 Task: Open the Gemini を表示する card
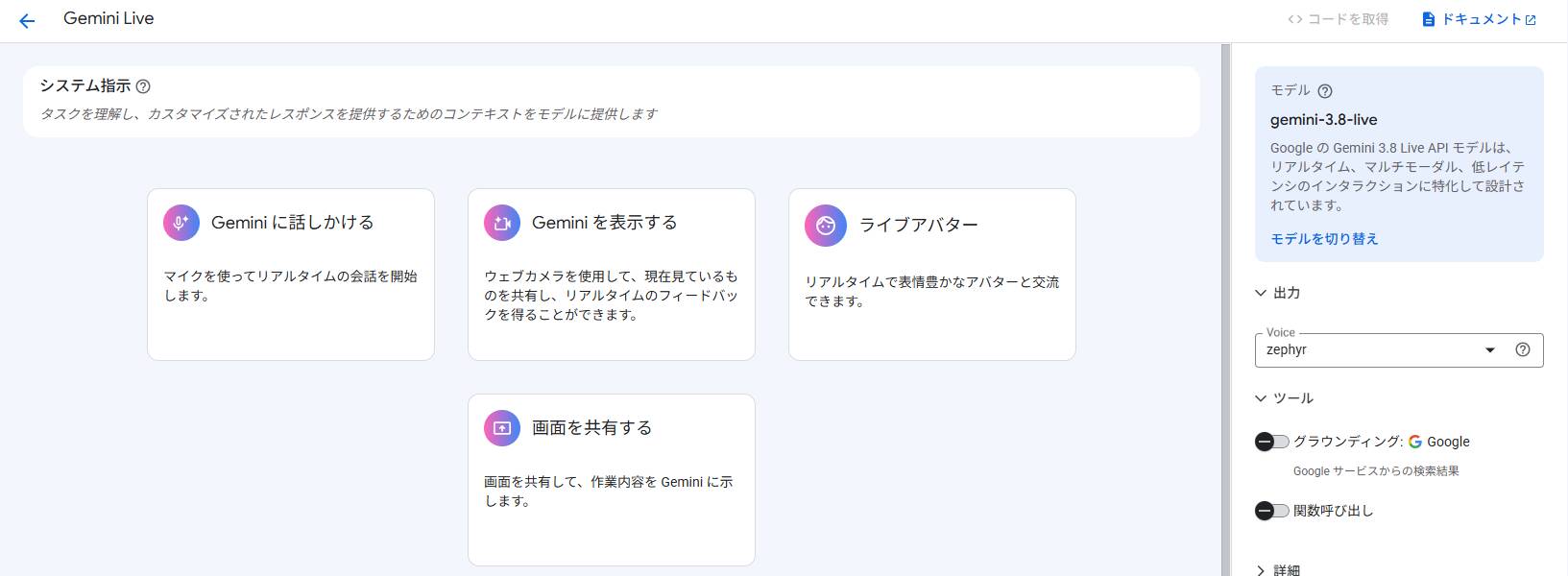(x=612, y=275)
